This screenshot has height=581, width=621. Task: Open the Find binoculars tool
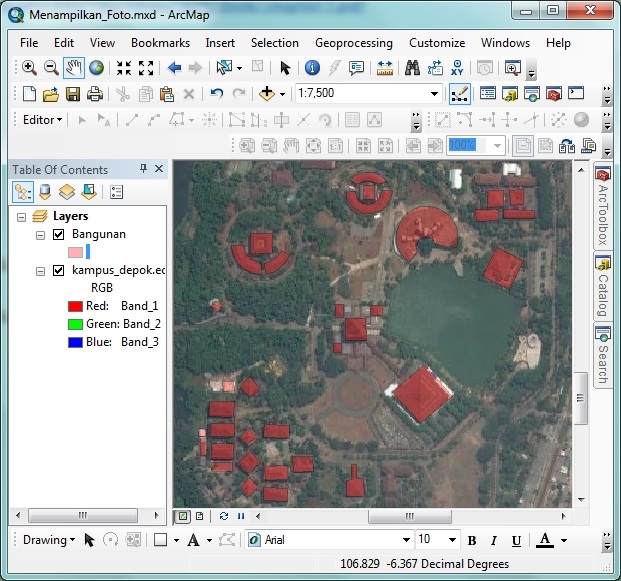[411, 68]
